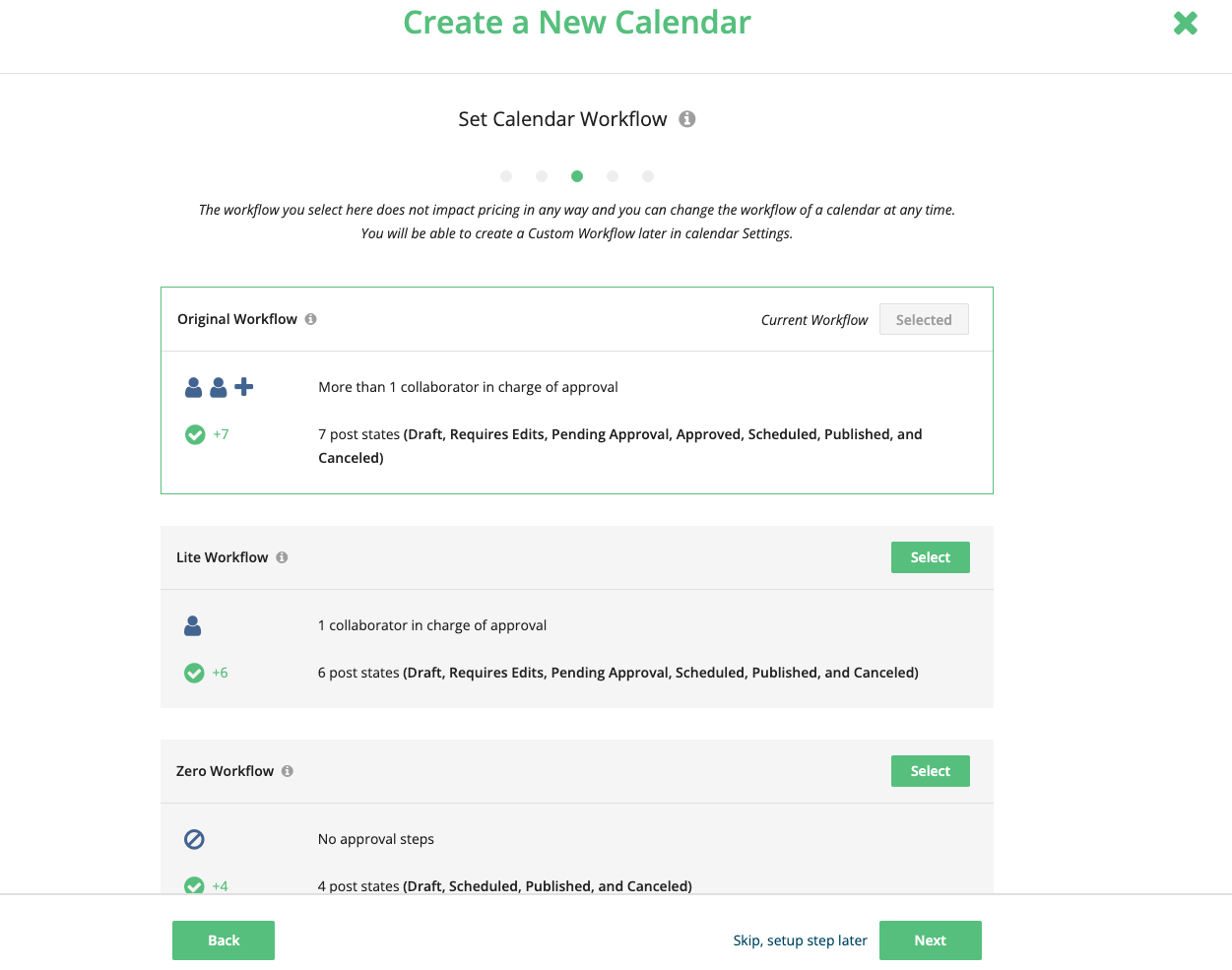Click Skip, setup step later
This screenshot has width=1232, height=970.
800,940
